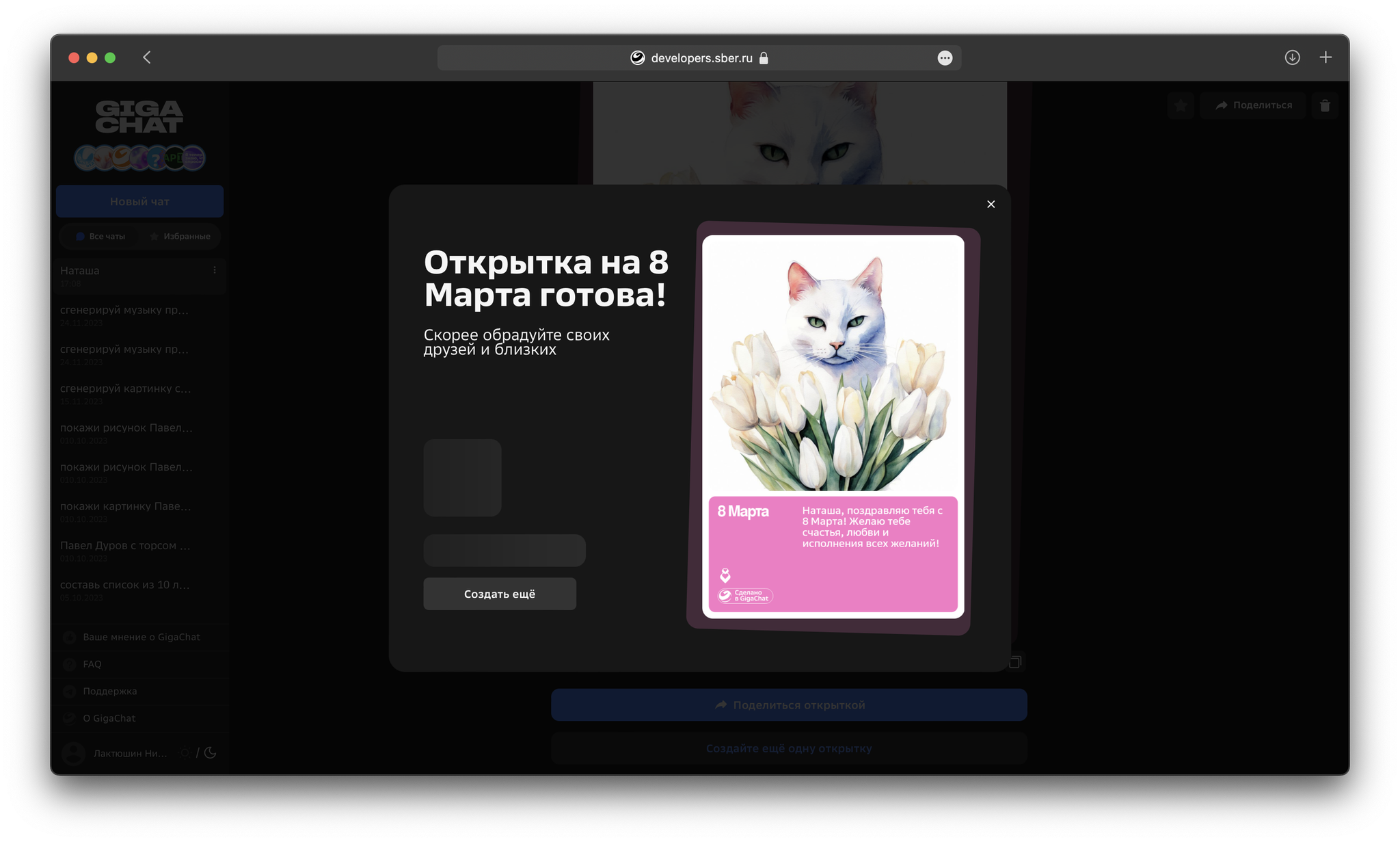
Task: Open the orange Sber logo story circle
Action: tap(121, 158)
